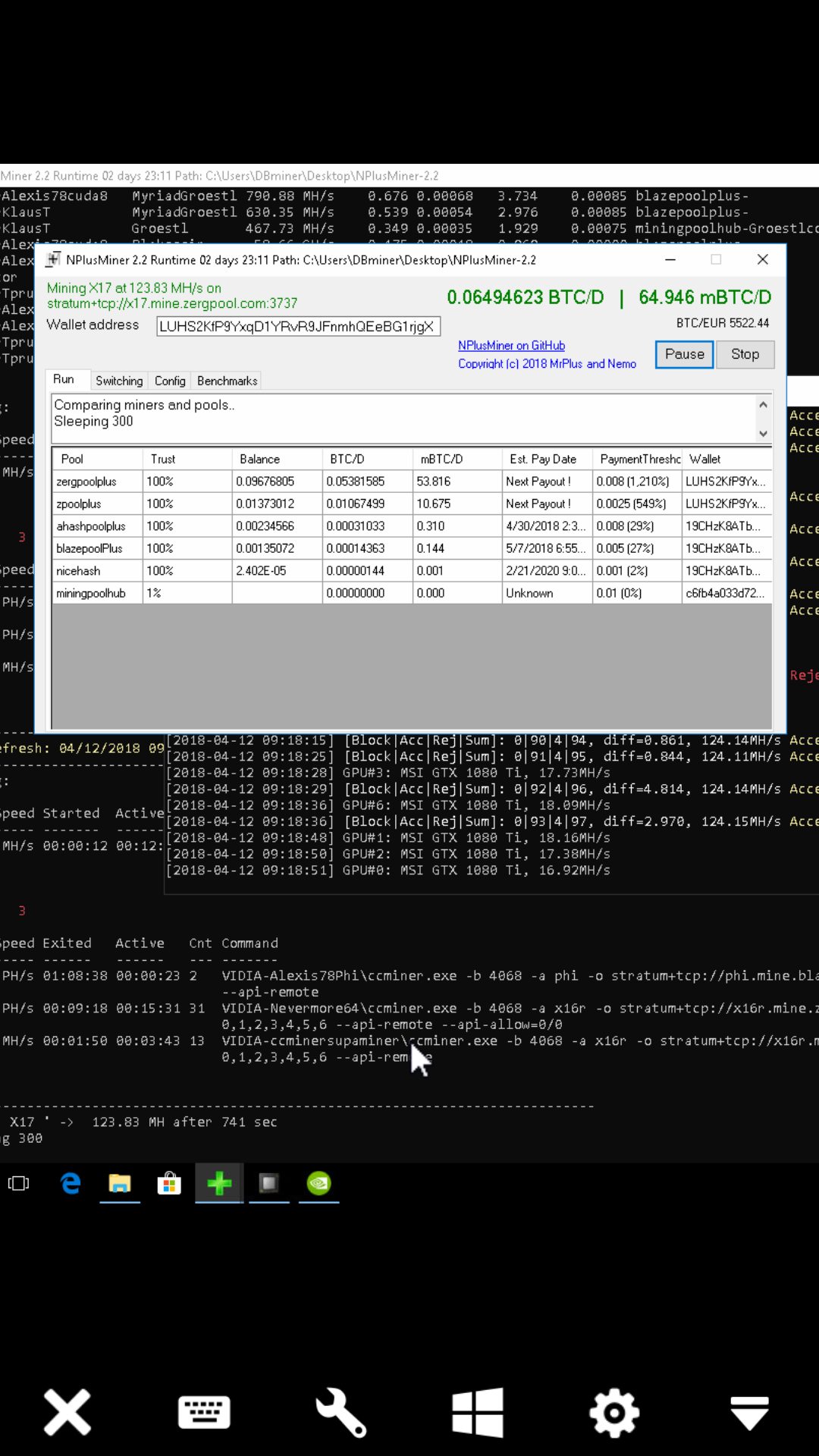Sort by the Pool column header
The width and height of the screenshot is (819, 1456).
[98, 459]
